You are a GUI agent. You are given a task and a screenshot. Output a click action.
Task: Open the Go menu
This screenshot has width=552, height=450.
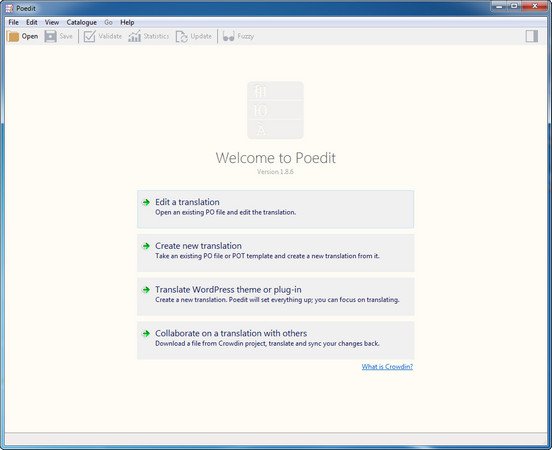point(108,22)
